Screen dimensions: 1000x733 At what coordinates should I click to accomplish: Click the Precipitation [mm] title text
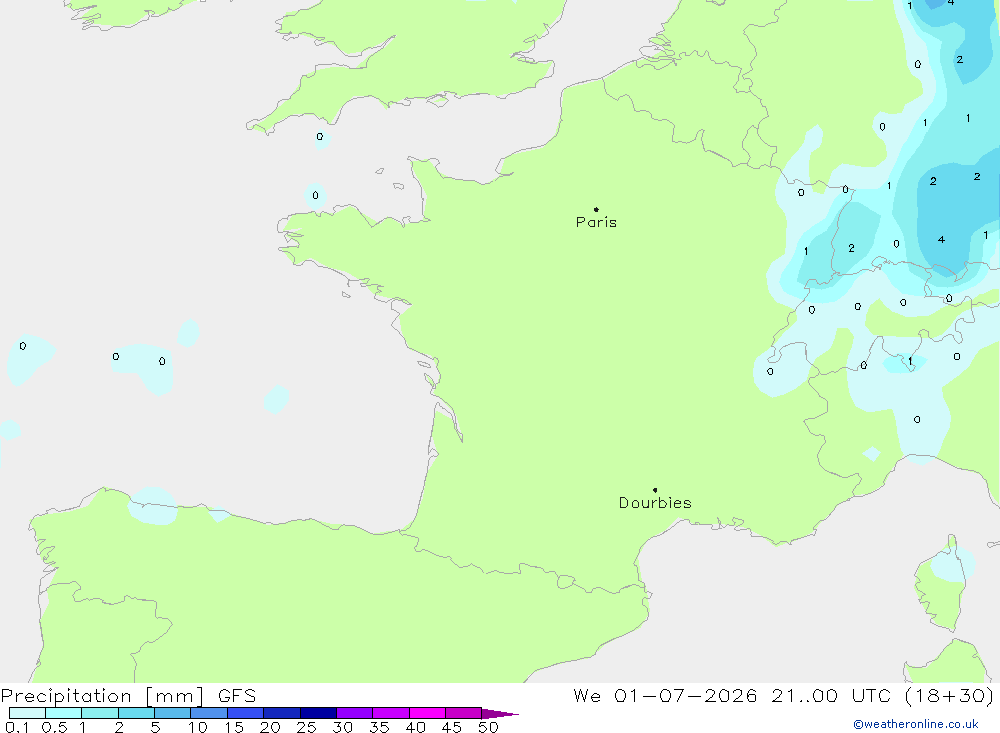(103, 695)
